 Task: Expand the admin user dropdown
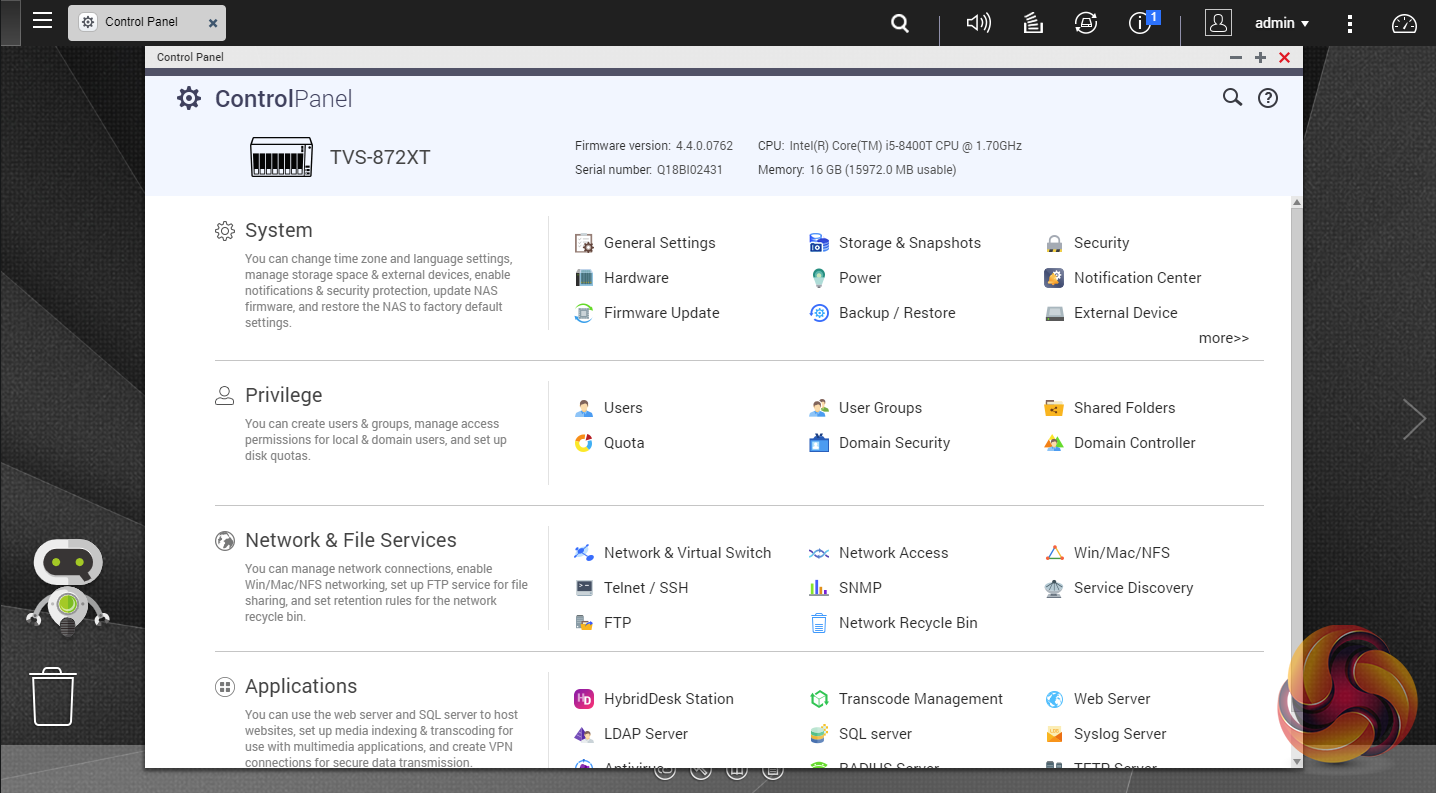[x=1282, y=23]
